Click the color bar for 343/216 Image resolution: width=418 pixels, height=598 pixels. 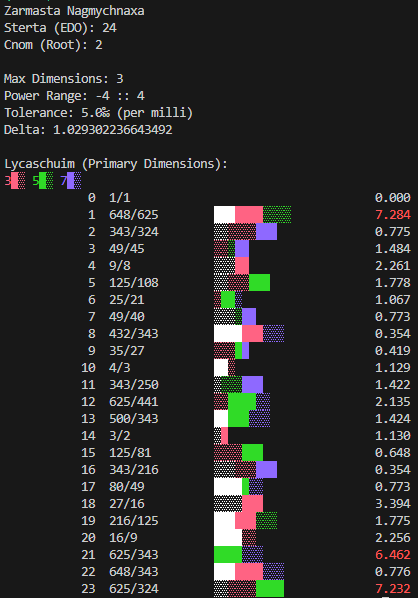(x=245, y=469)
